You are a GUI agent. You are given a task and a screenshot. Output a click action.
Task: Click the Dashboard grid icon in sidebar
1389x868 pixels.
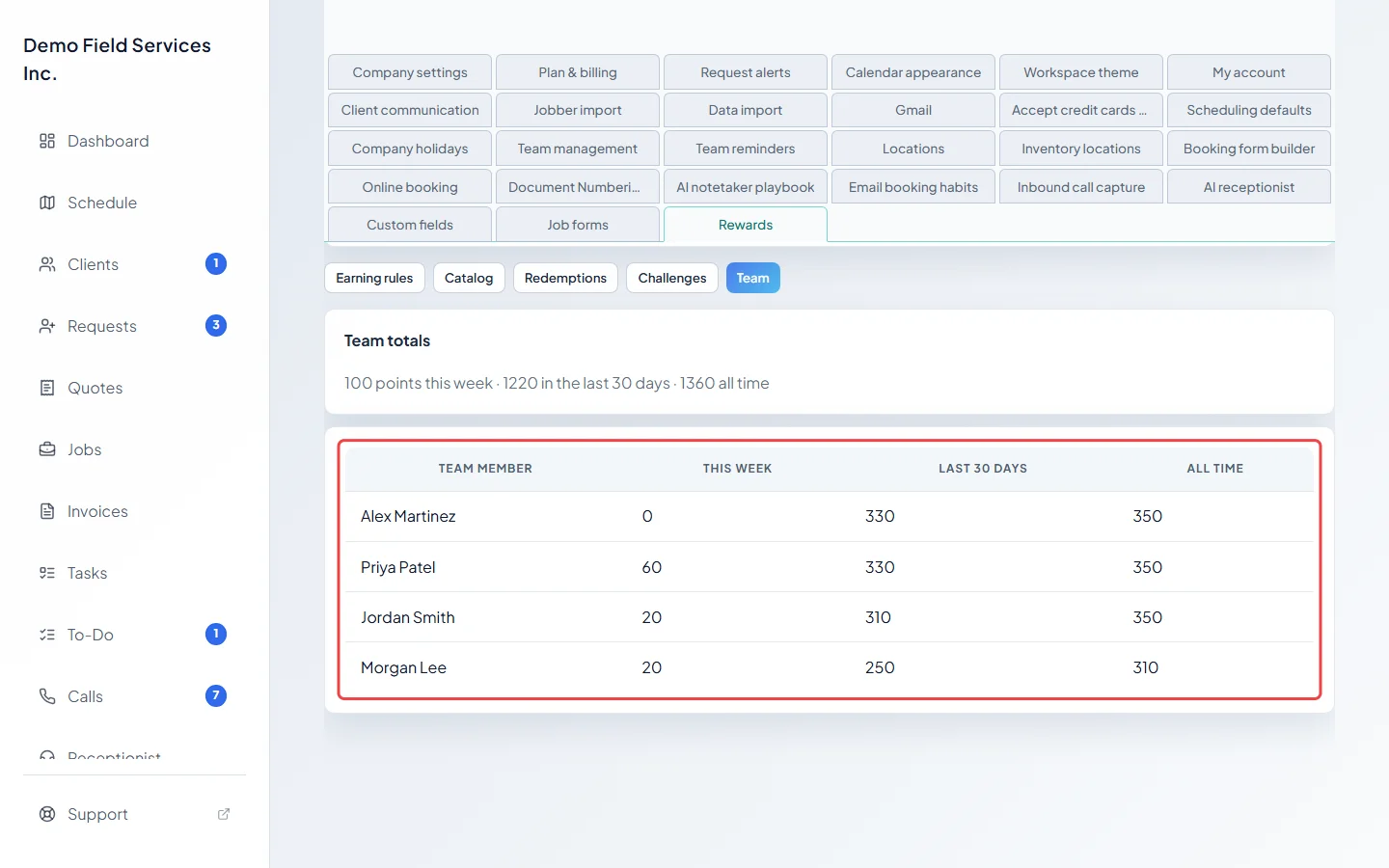(x=47, y=141)
